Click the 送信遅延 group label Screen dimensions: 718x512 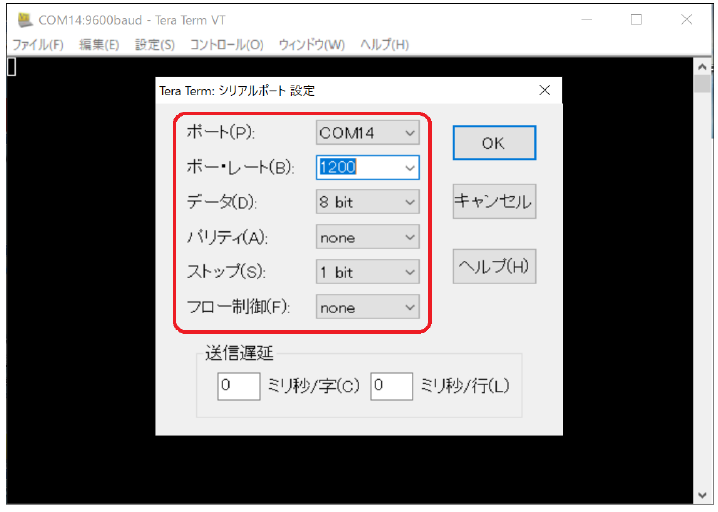[x=239, y=353]
